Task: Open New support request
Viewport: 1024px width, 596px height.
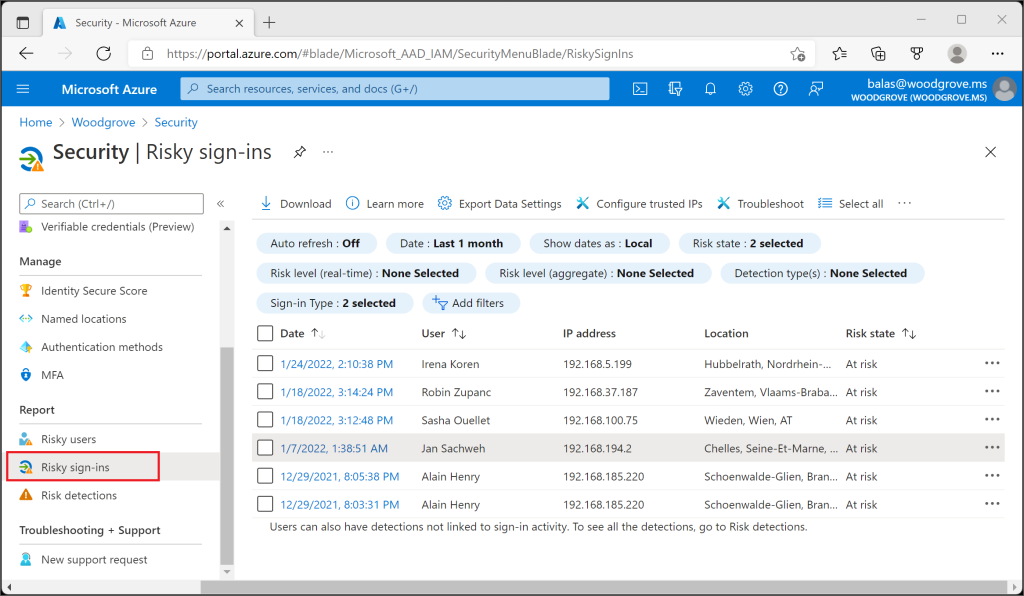Action: pyautogui.click(x=94, y=559)
